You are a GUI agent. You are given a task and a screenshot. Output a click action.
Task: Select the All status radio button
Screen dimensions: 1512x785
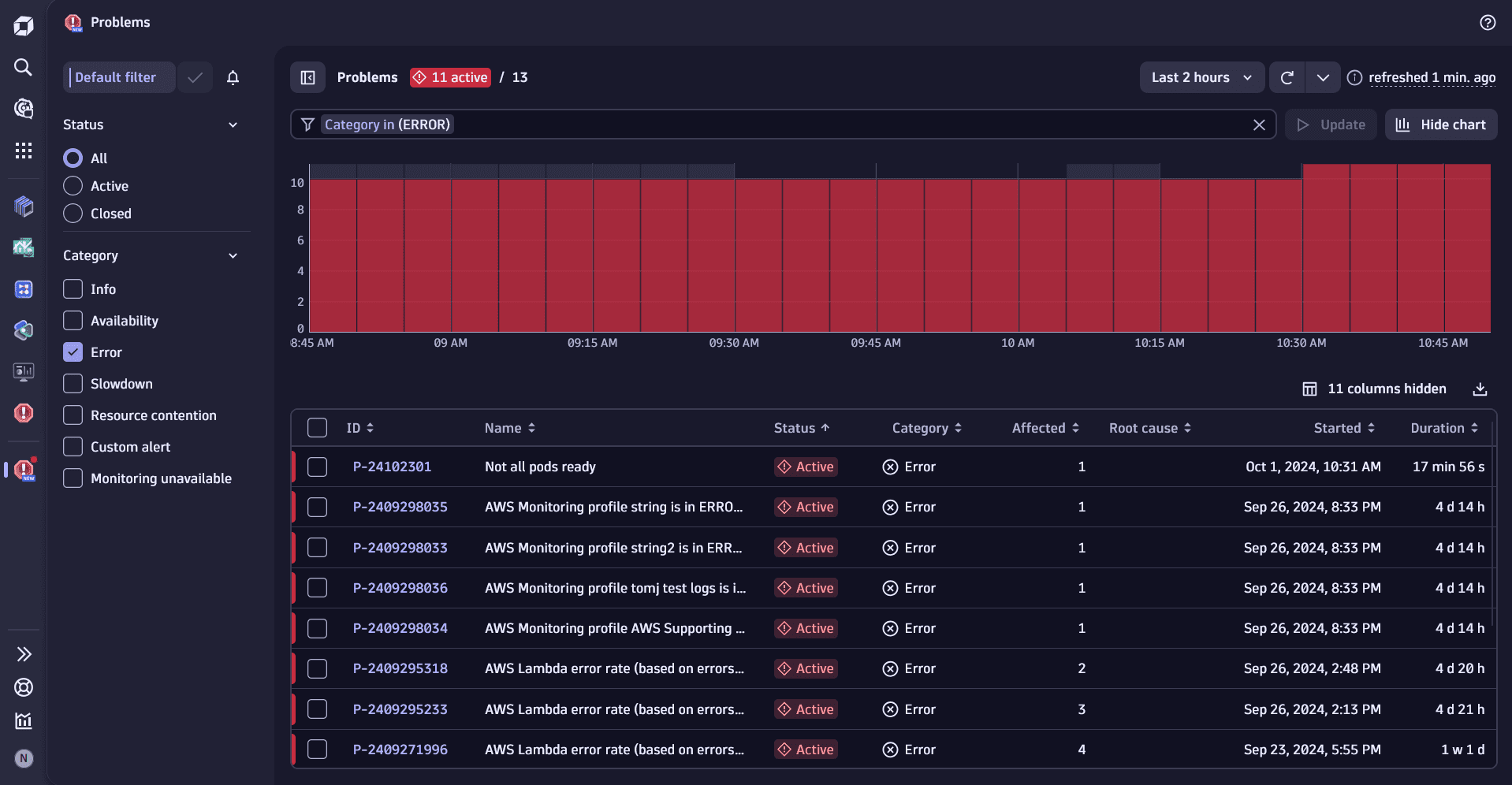click(x=73, y=158)
